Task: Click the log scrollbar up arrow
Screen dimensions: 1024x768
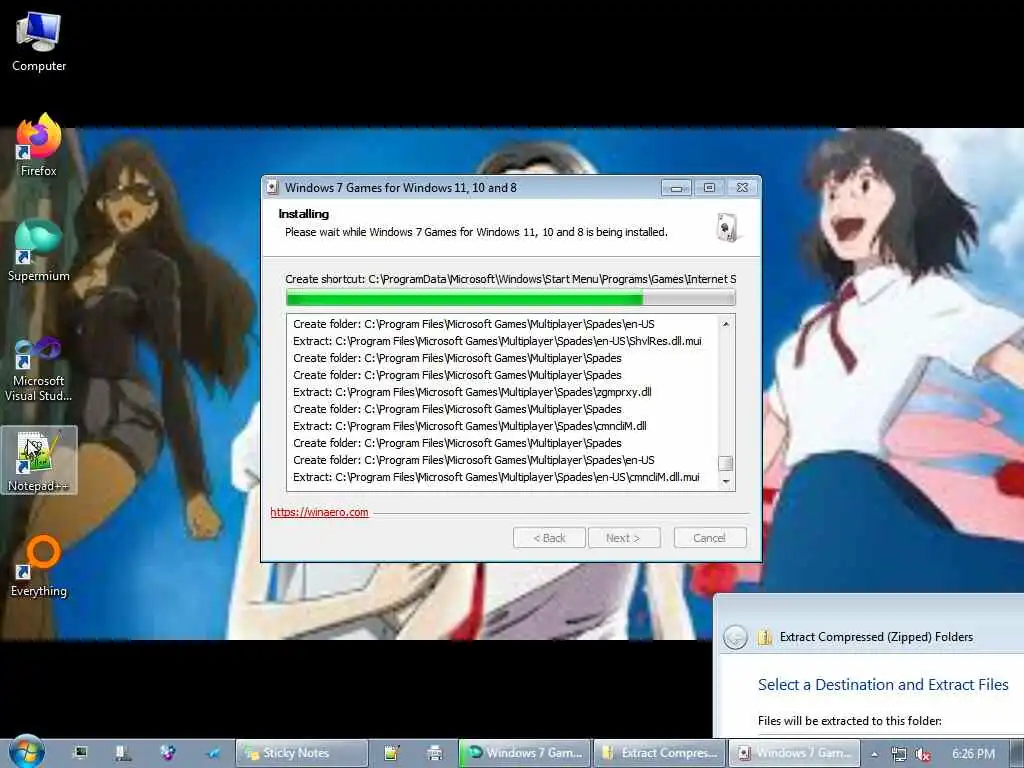Action: pos(726,324)
